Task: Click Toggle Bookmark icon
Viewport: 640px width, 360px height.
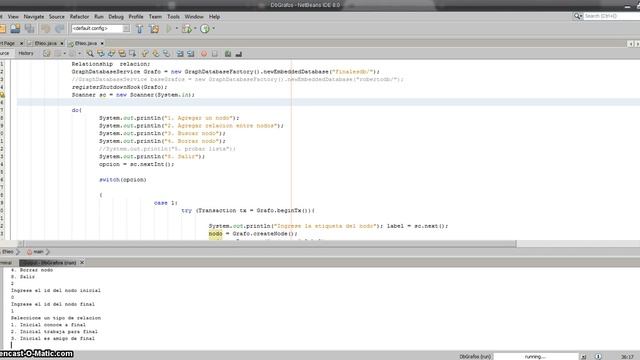Action: point(166,53)
